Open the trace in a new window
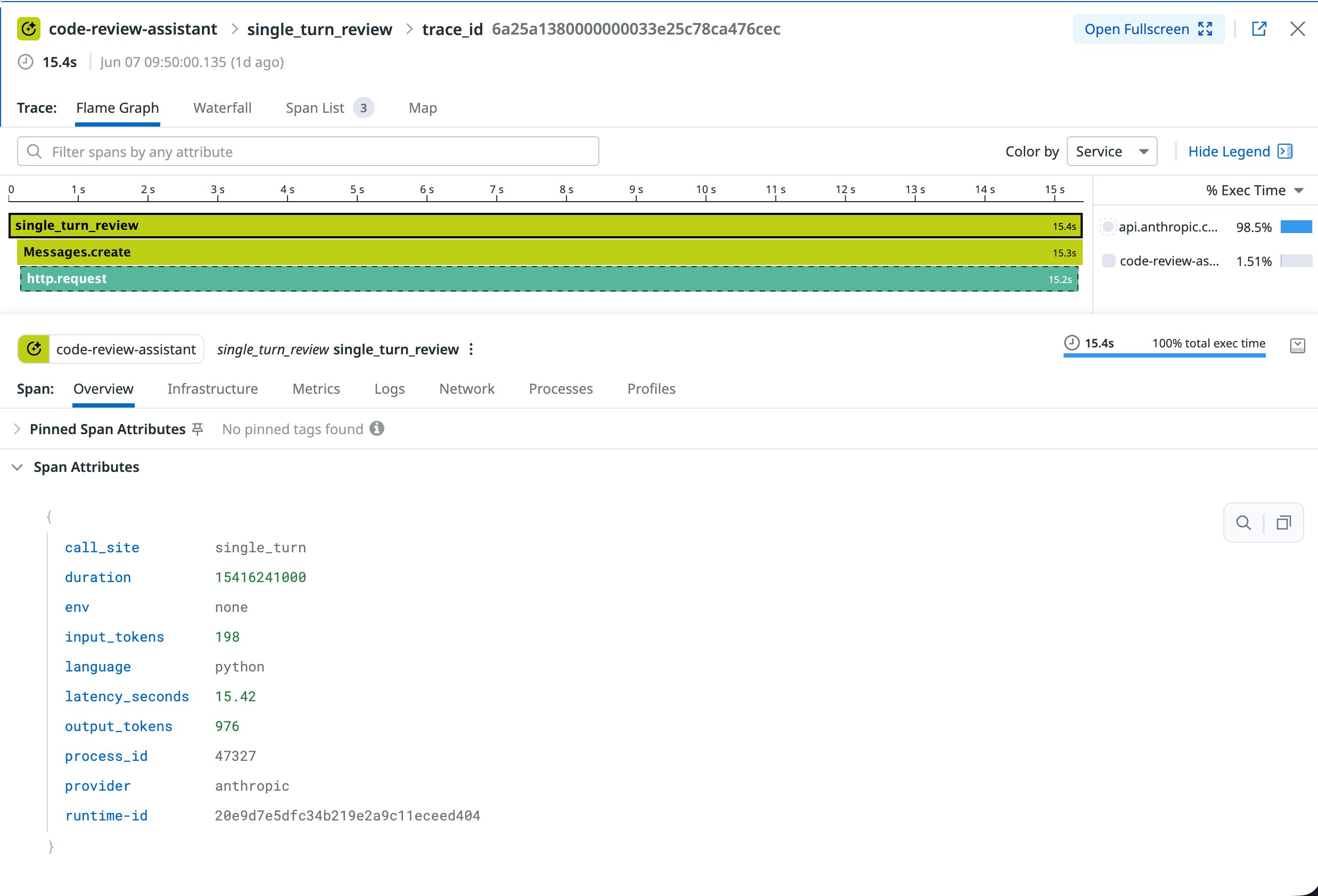The image size is (1318, 896). pos(1259,29)
